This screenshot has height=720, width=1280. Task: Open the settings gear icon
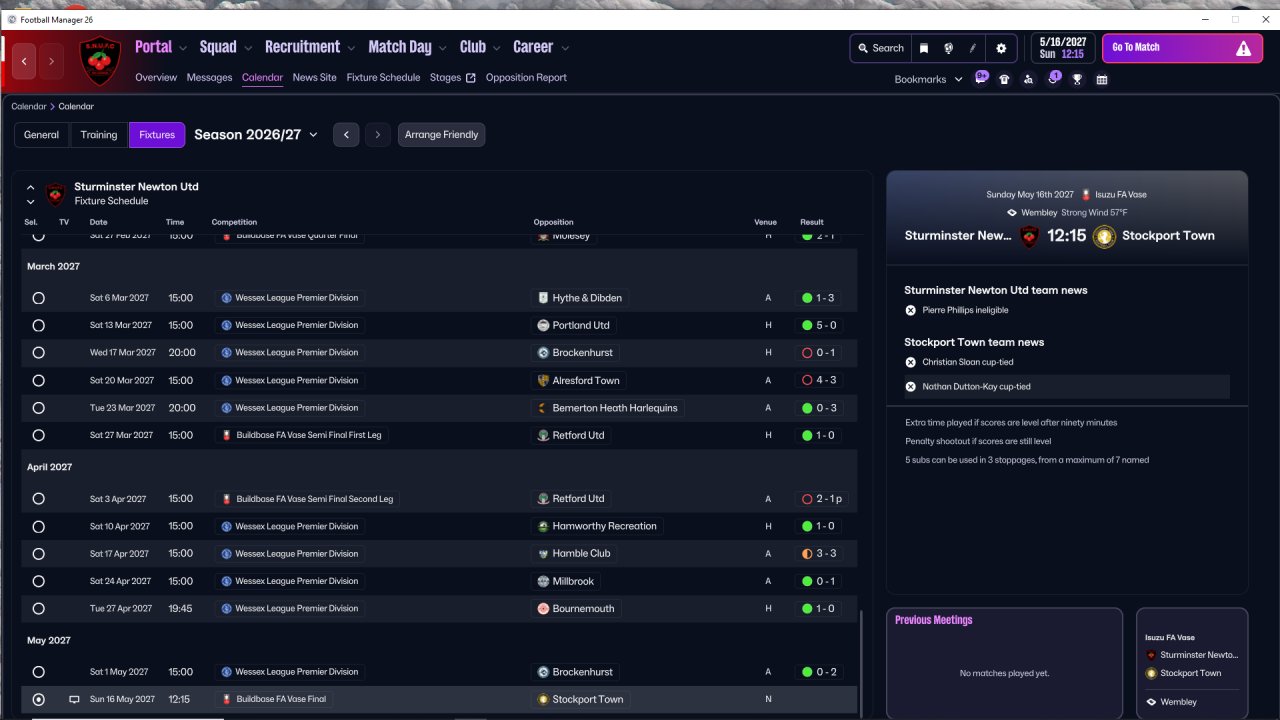click(x=1001, y=48)
